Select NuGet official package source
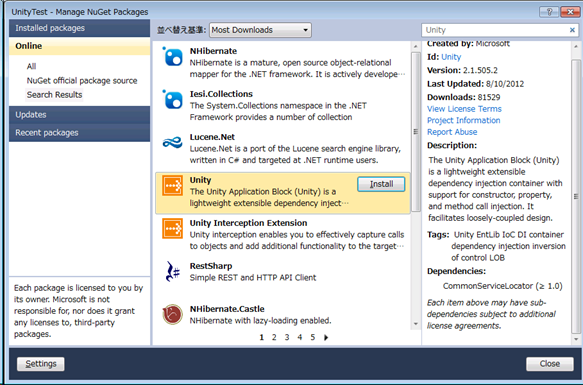This screenshot has height=385, width=583. [x=82, y=81]
